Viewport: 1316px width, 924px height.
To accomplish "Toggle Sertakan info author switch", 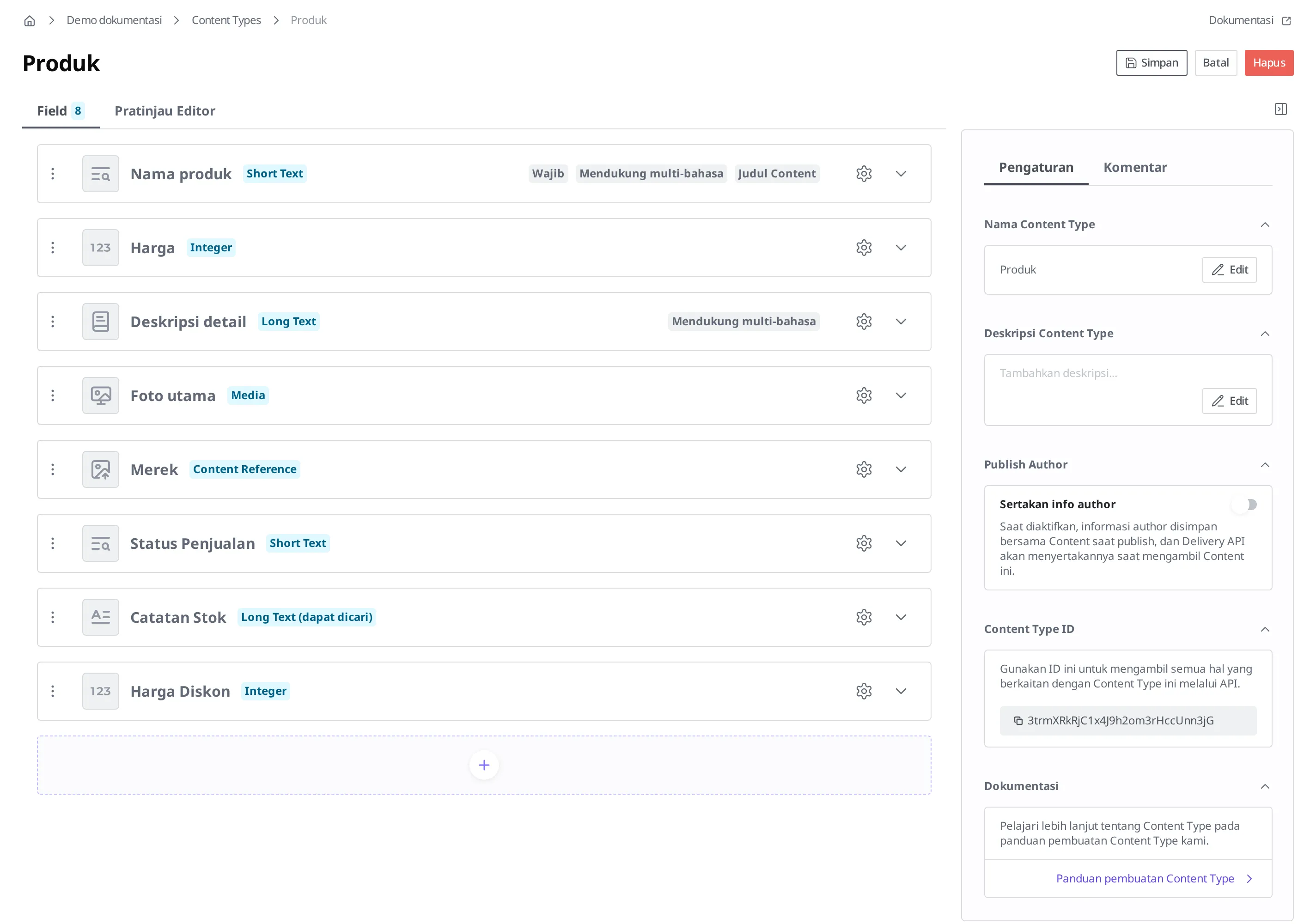I will 1244,505.
